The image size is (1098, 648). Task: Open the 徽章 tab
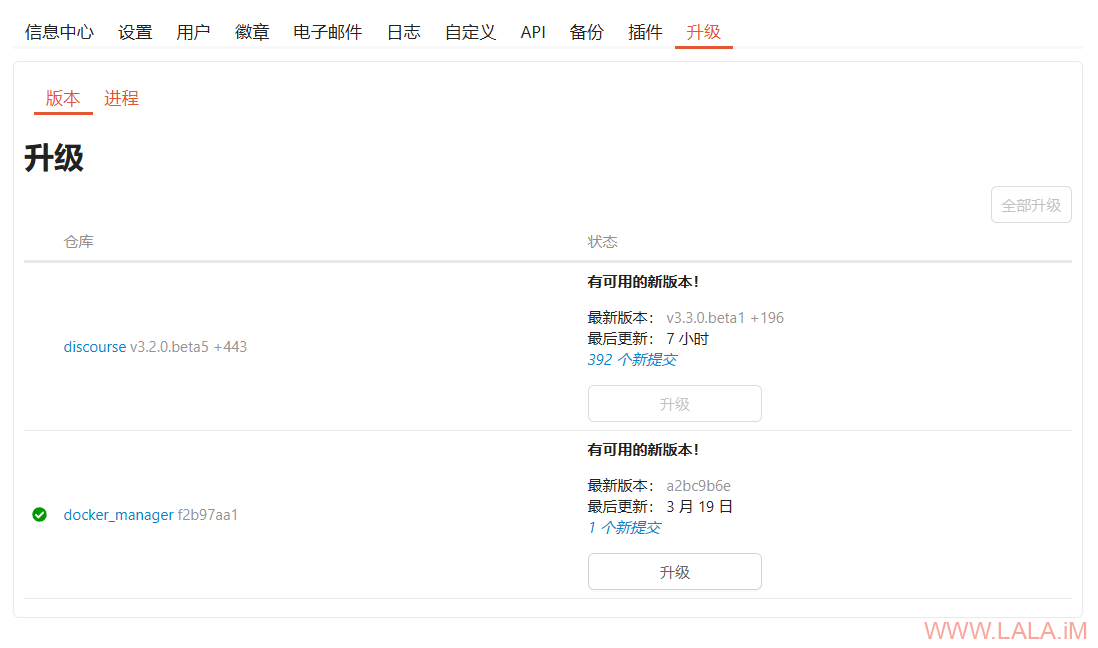(x=252, y=32)
